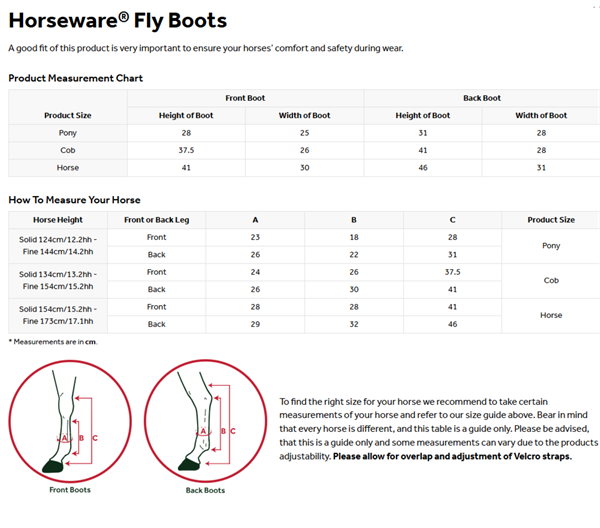Viewport: 600px width, 528px height.
Task: Click the Measurements are in cm footnote
Action: click(x=55, y=342)
